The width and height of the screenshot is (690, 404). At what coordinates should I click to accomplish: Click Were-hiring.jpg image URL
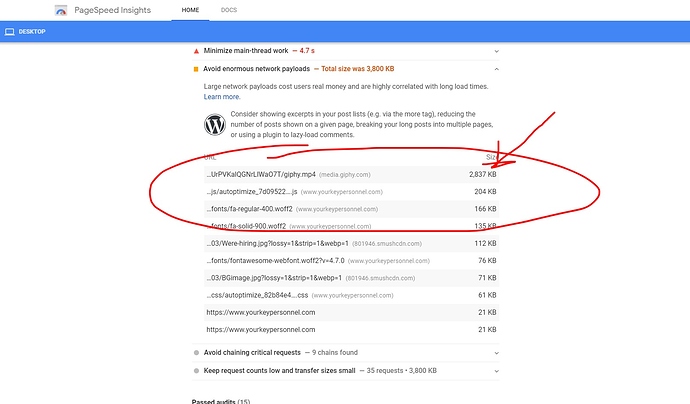[277, 243]
